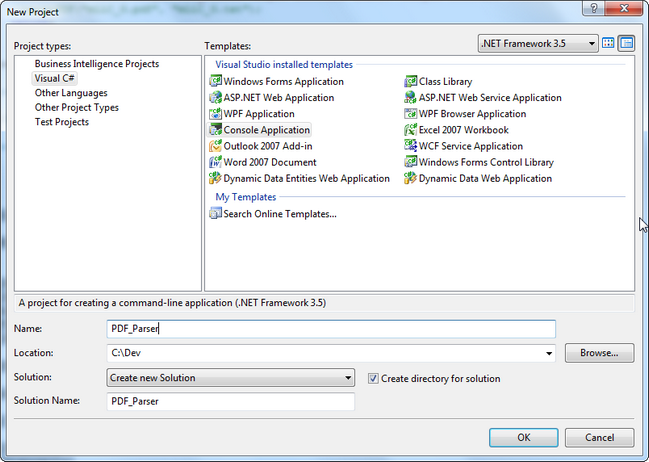Viewport: 649px width, 462px height.
Task: Choose the WPF Application template icon
Action: click(x=215, y=113)
